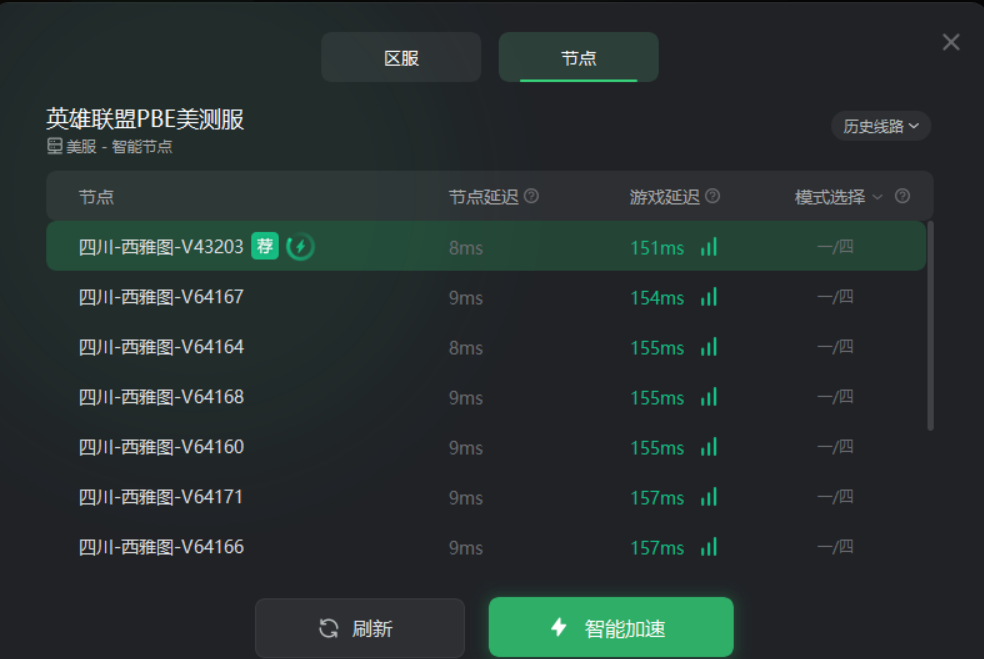This screenshot has height=659, width=984.
Task: Click the help icon after 模式选择
Action: pyautogui.click(x=902, y=196)
